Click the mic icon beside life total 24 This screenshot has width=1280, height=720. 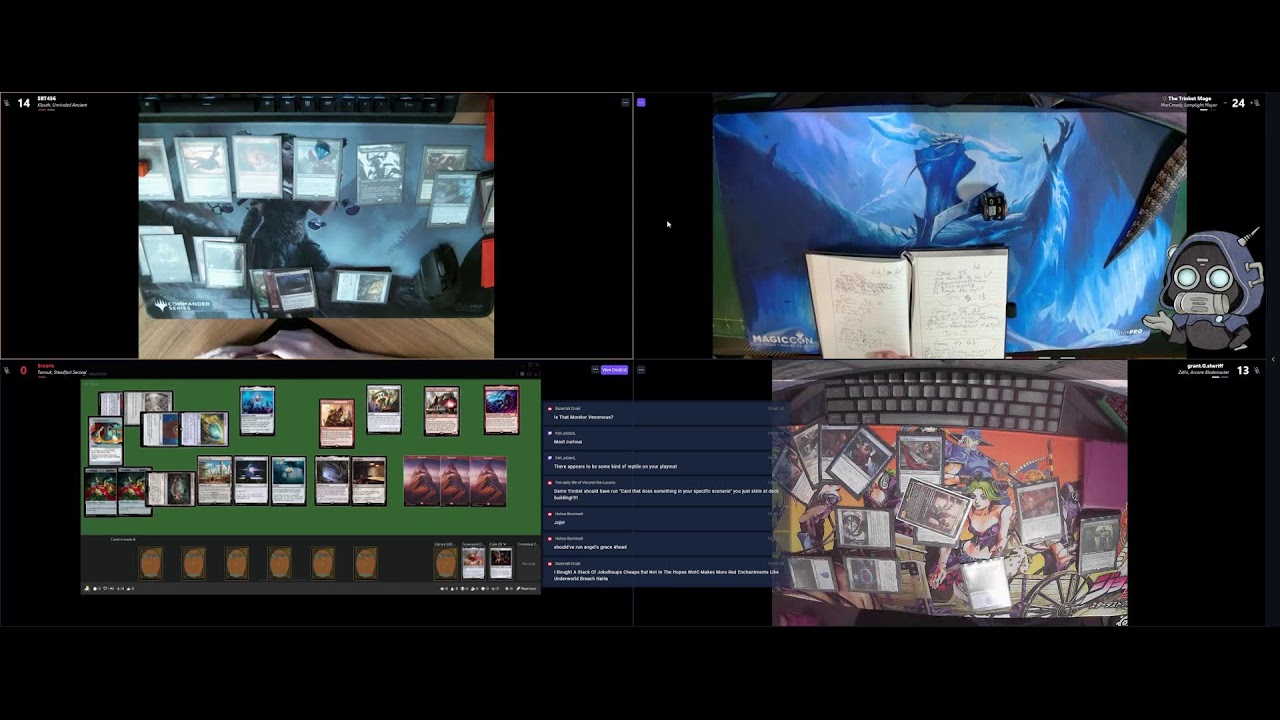click(1256, 103)
